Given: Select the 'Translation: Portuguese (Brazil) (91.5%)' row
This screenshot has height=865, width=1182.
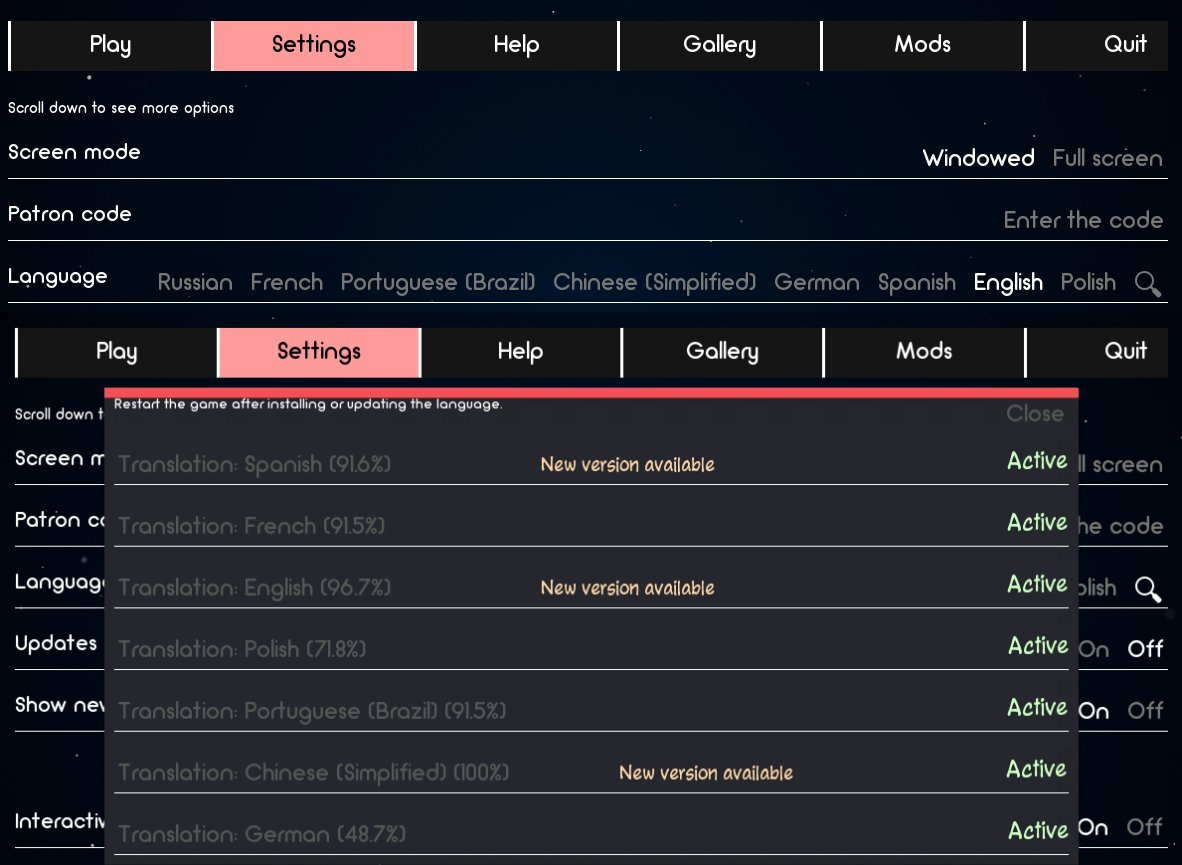Looking at the screenshot, I should [591, 710].
